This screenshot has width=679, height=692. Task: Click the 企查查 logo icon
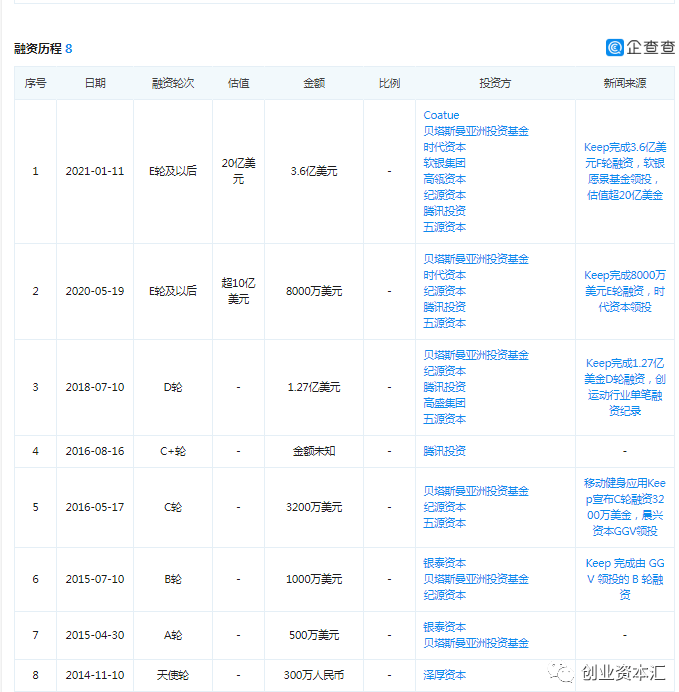click(615, 47)
